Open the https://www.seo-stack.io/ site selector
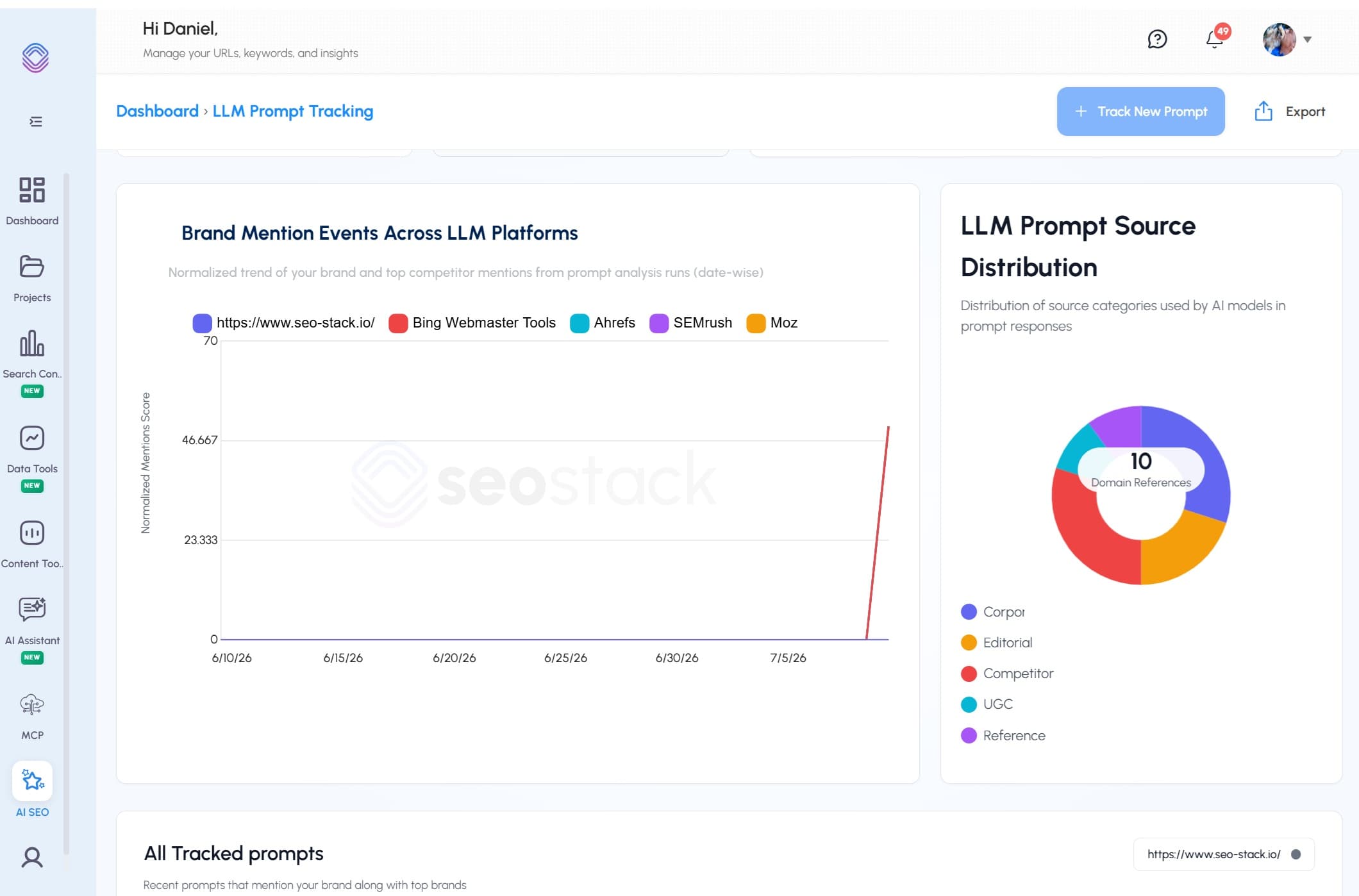The width and height of the screenshot is (1359, 896). [x=1224, y=854]
